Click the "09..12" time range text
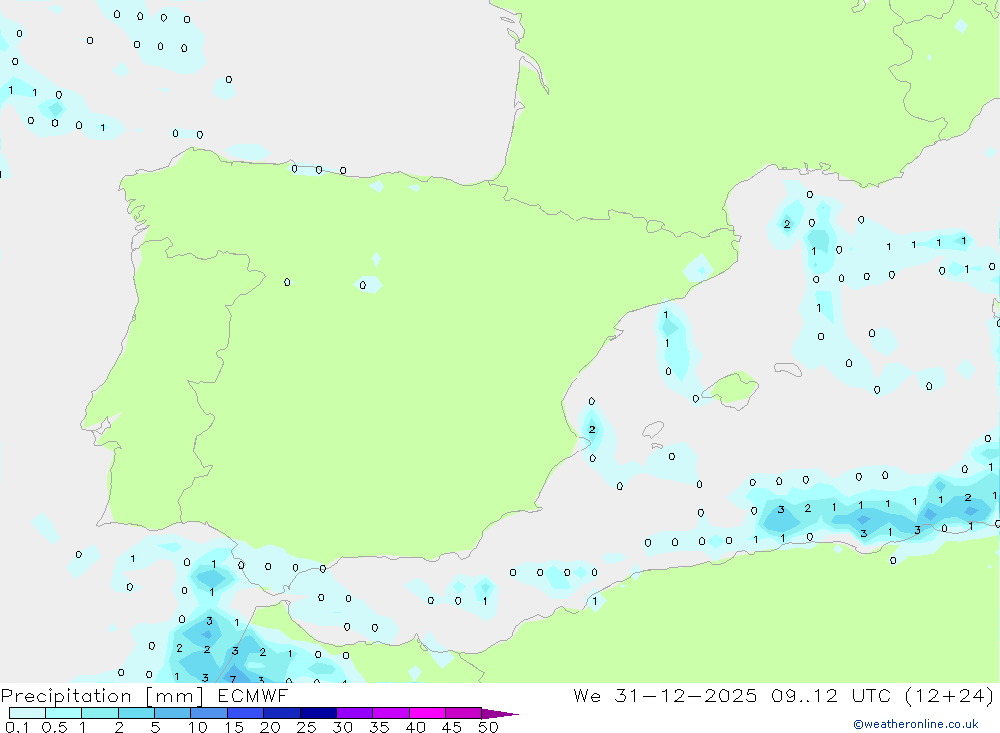1000x733 pixels. click(x=804, y=695)
